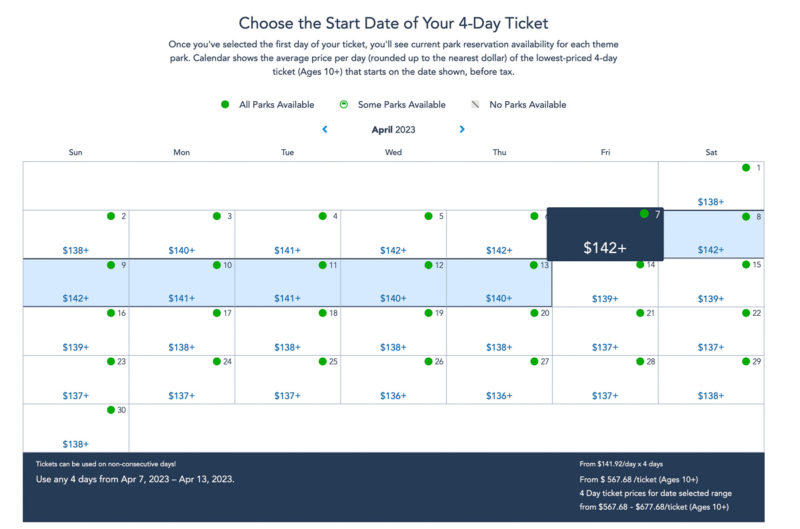Viewport: 800px width, 529px height.
Task: Select April 26 priced at $136+
Action: [393, 380]
